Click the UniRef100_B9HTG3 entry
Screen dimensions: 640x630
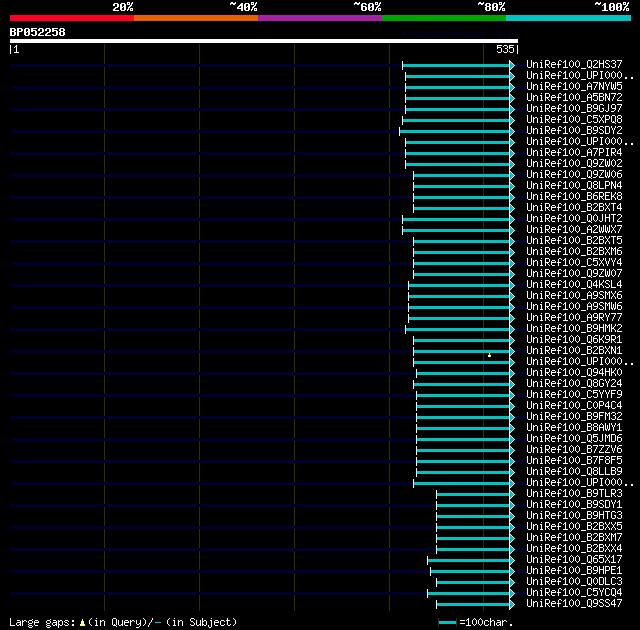[x=574, y=516]
